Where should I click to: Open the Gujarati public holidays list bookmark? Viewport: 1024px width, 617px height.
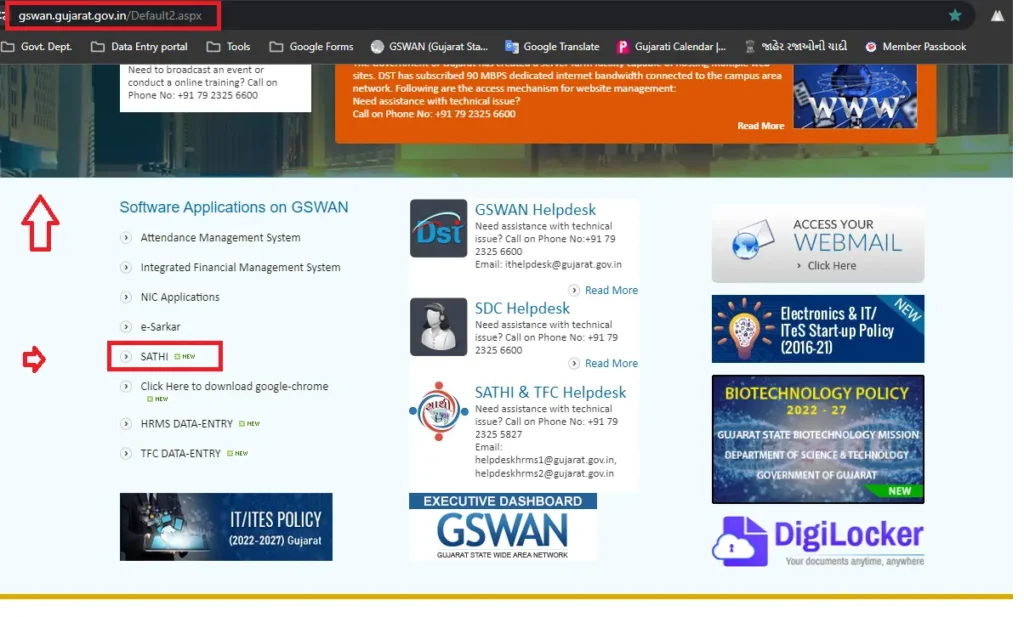[796, 46]
